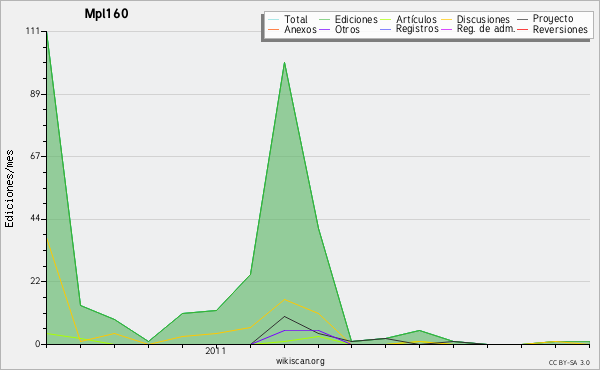600x370 pixels.
Task: Click the green Ediciones legend line
Action: tap(324, 20)
